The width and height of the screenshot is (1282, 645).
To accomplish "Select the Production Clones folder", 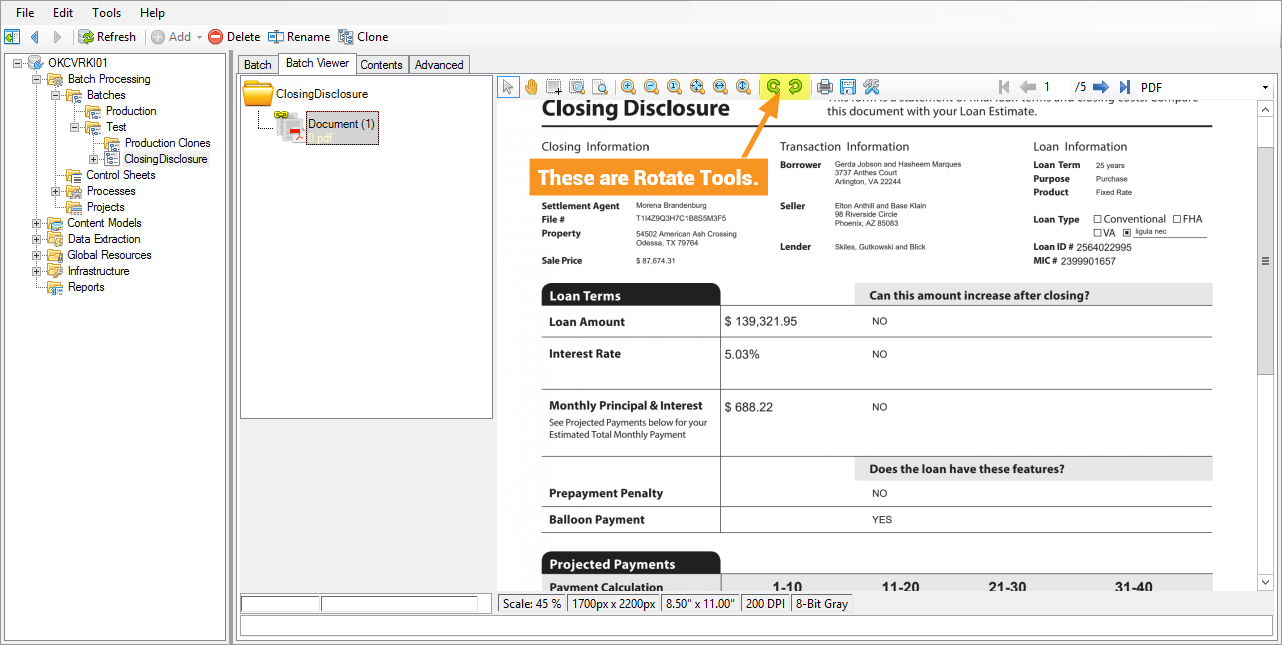I will click(167, 143).
